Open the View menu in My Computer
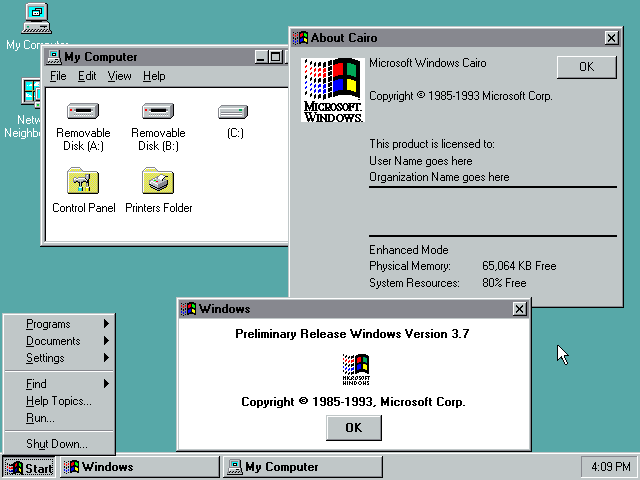Image resolution: width=640 pixels, height=480 pixels. click(119, 76)
